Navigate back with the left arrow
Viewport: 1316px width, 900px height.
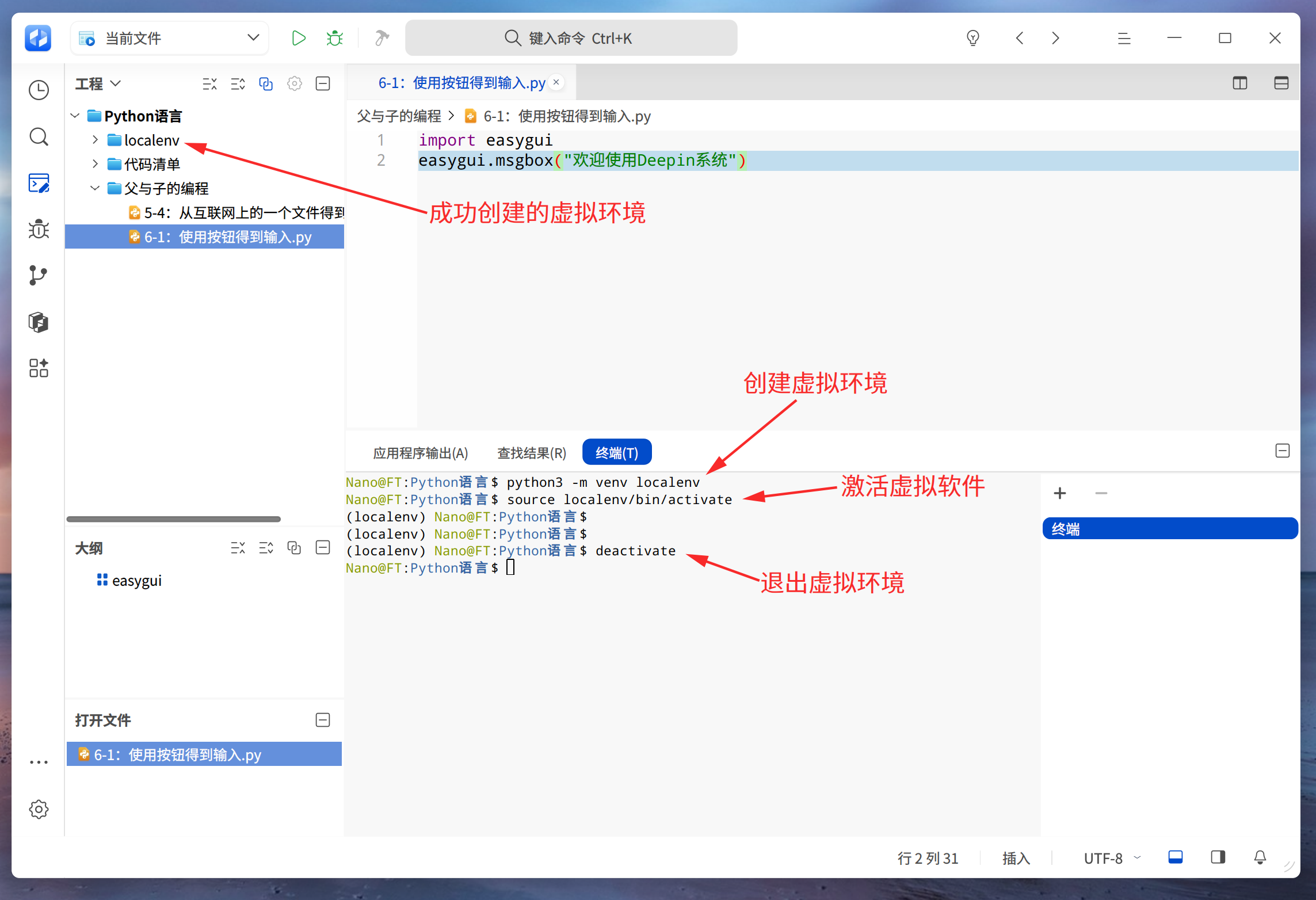point(1020,38)
